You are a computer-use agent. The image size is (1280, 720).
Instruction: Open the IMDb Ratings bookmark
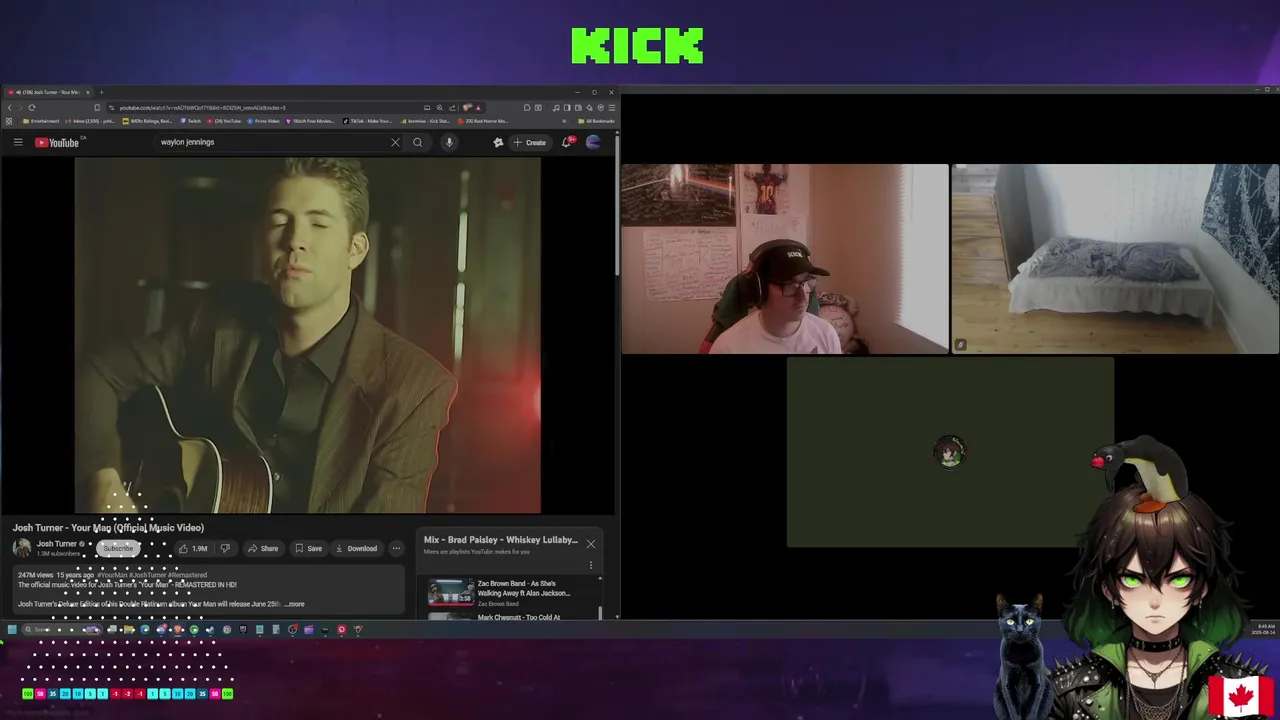coord(147,121)
